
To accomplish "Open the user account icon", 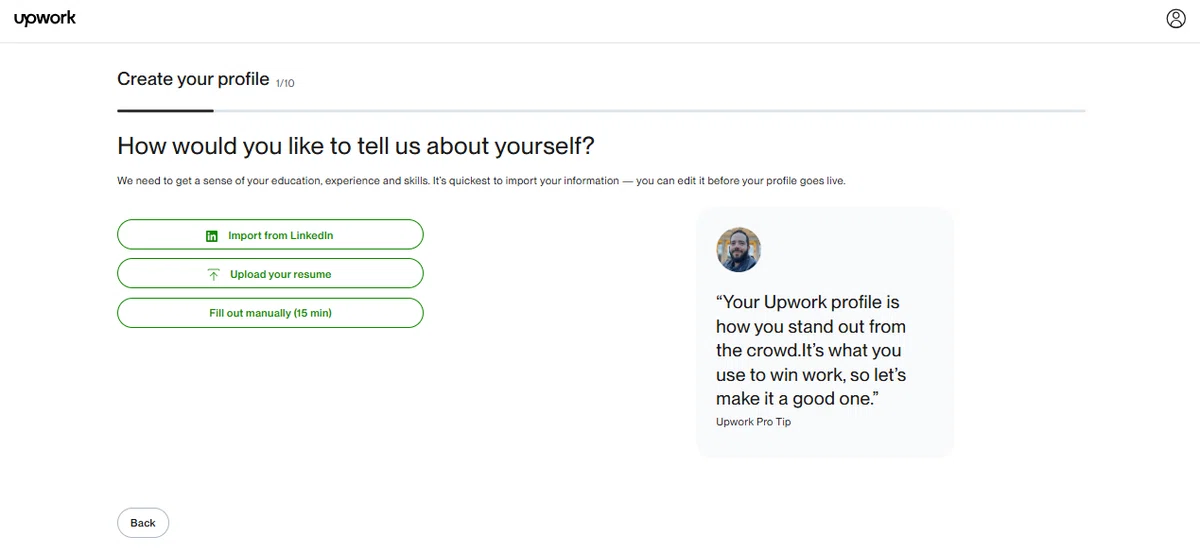I will (x=1175, y=19).
